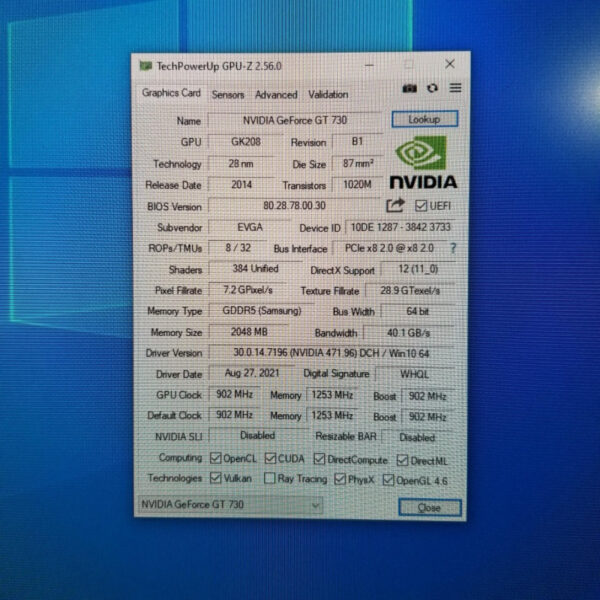This screenshot has width=600, height=600.
Task: Click the BIOS Version field 80.28.78.00.30
Action: pyautogui.click(x=295, y=206)
